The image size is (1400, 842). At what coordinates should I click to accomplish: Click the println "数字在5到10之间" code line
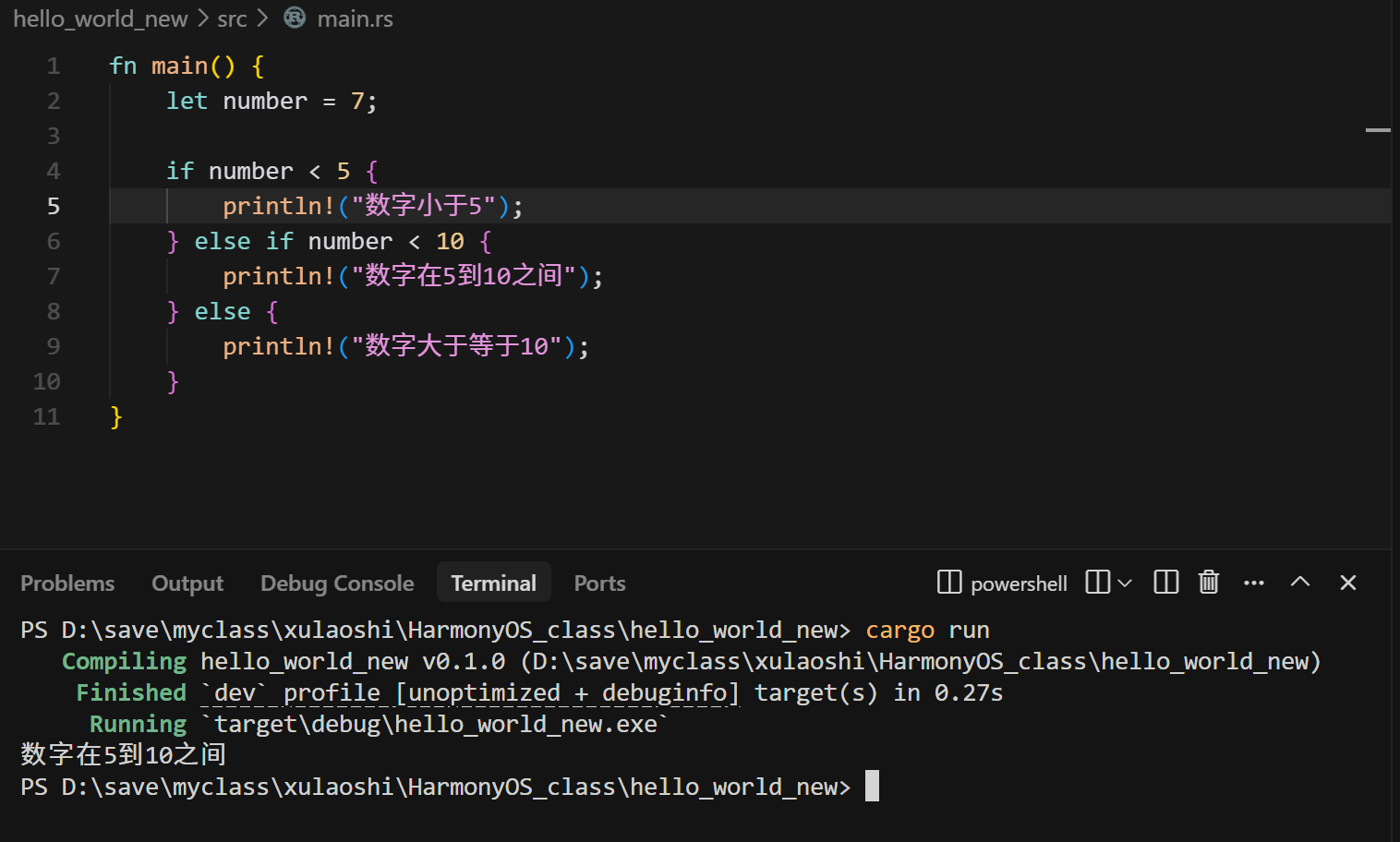(413, 277)
